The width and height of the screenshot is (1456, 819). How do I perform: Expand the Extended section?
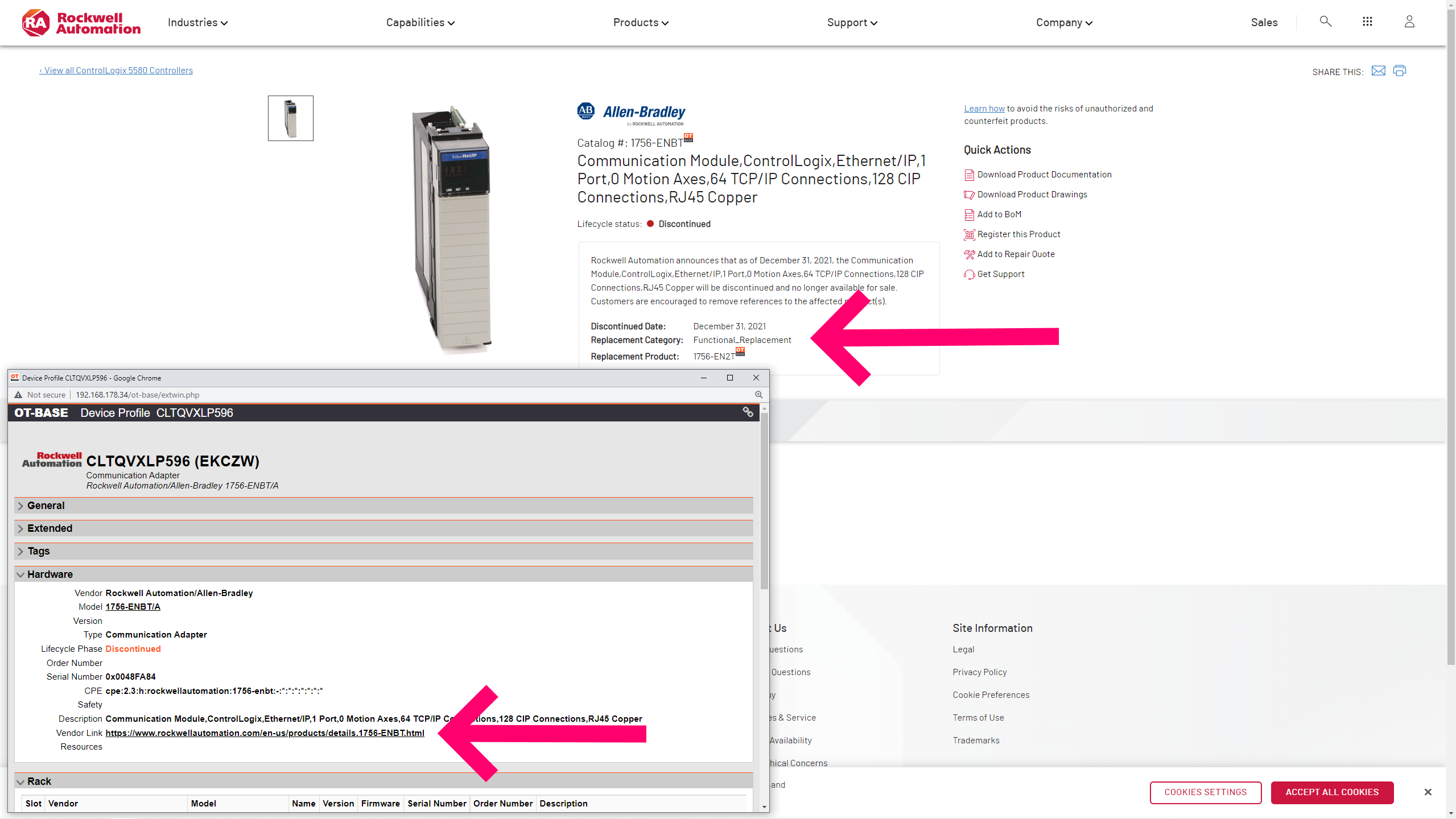(x=383, y=528)
